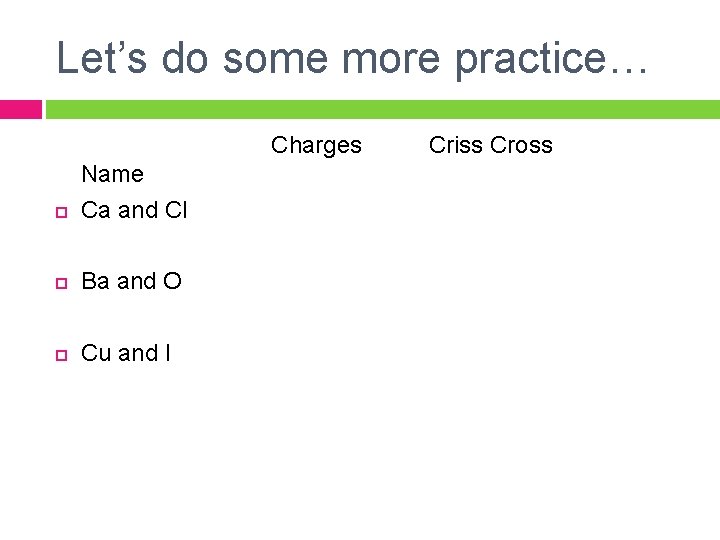The image size is (720, 540).
Task: Click the 'Cu' symbol in third item
Action: pos(96,353)
